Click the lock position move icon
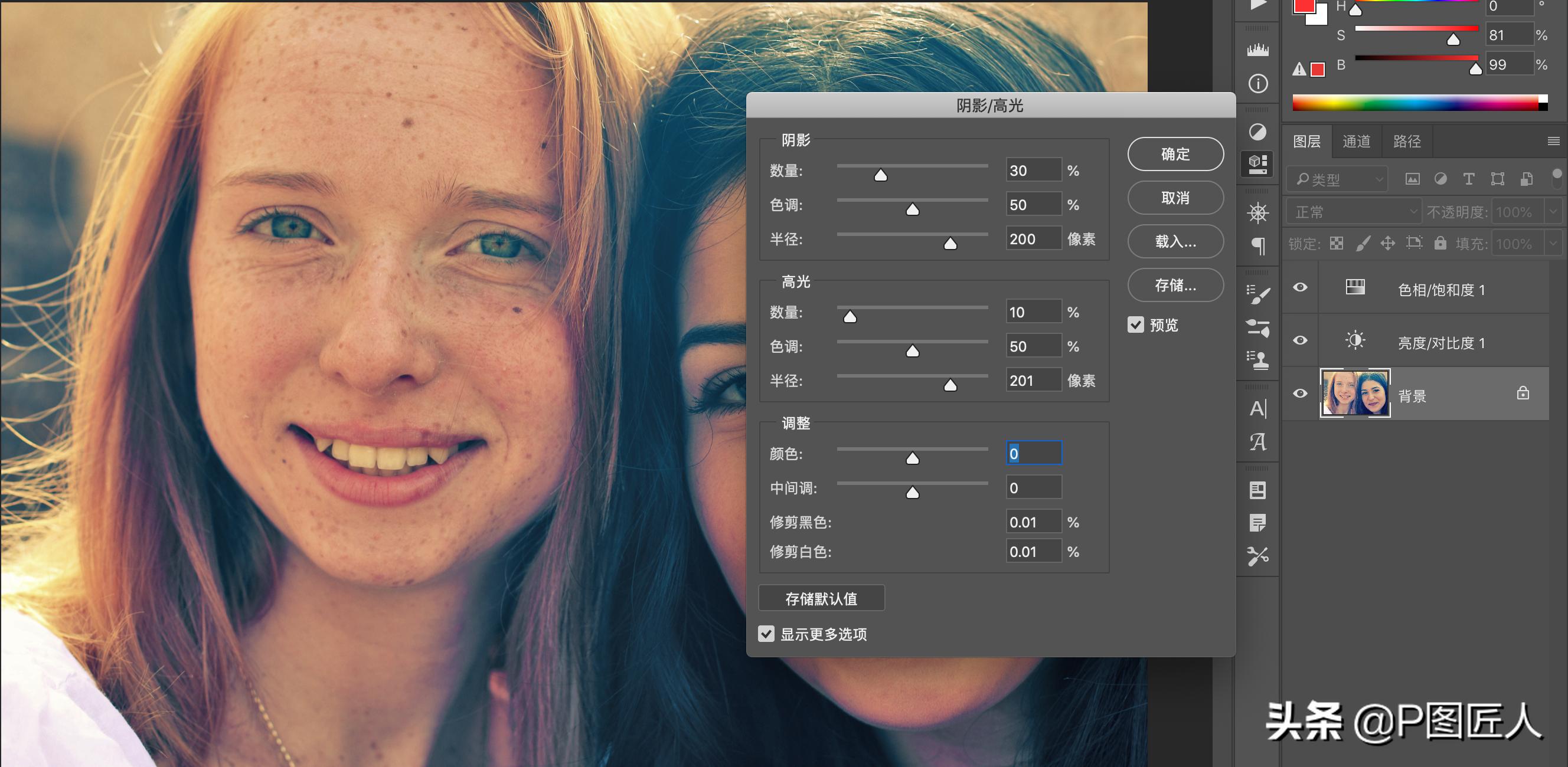Screen dimensions: 1568x767 (x=1387, y=244)
